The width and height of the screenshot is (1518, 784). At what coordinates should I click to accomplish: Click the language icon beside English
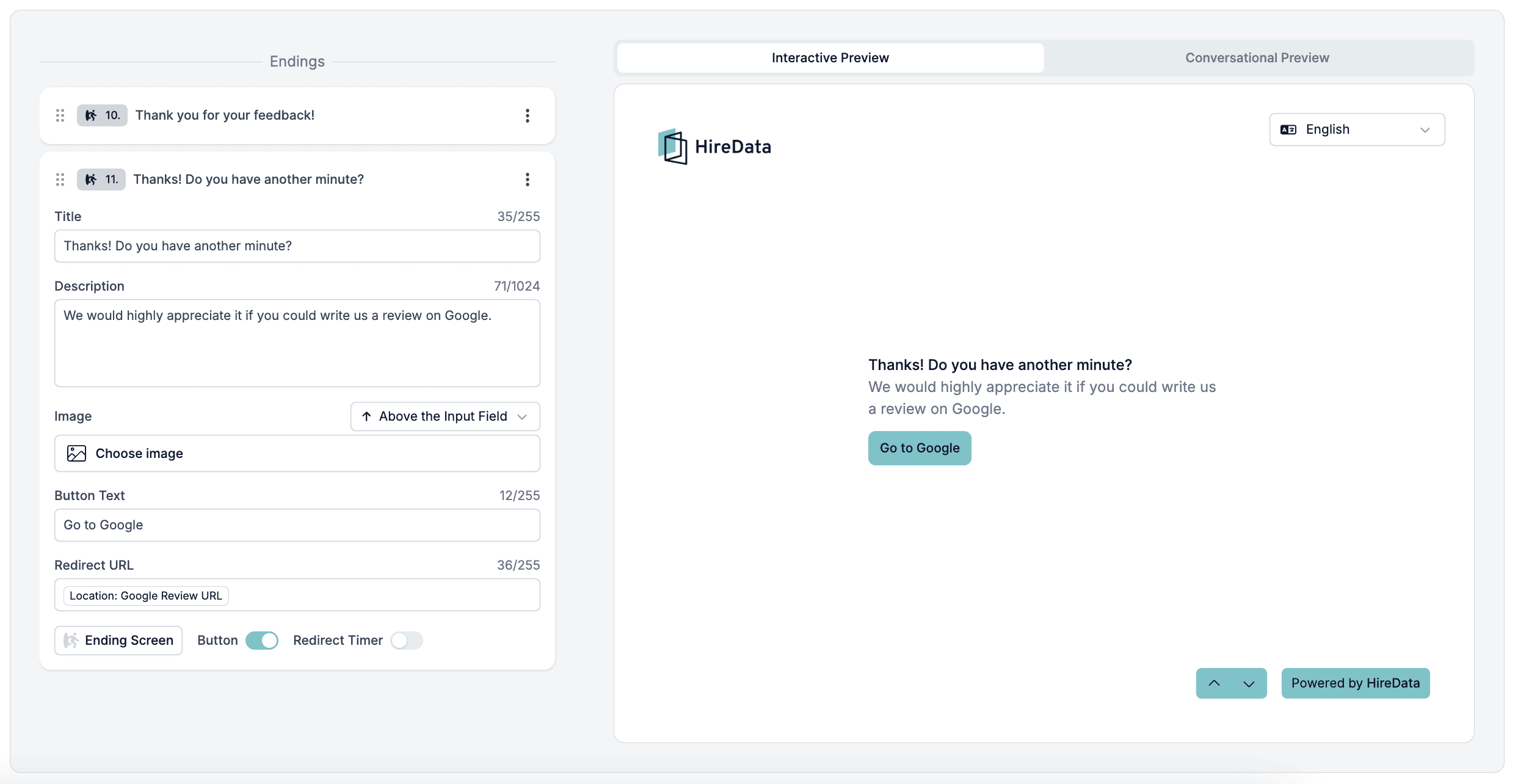click(1288, 129)
